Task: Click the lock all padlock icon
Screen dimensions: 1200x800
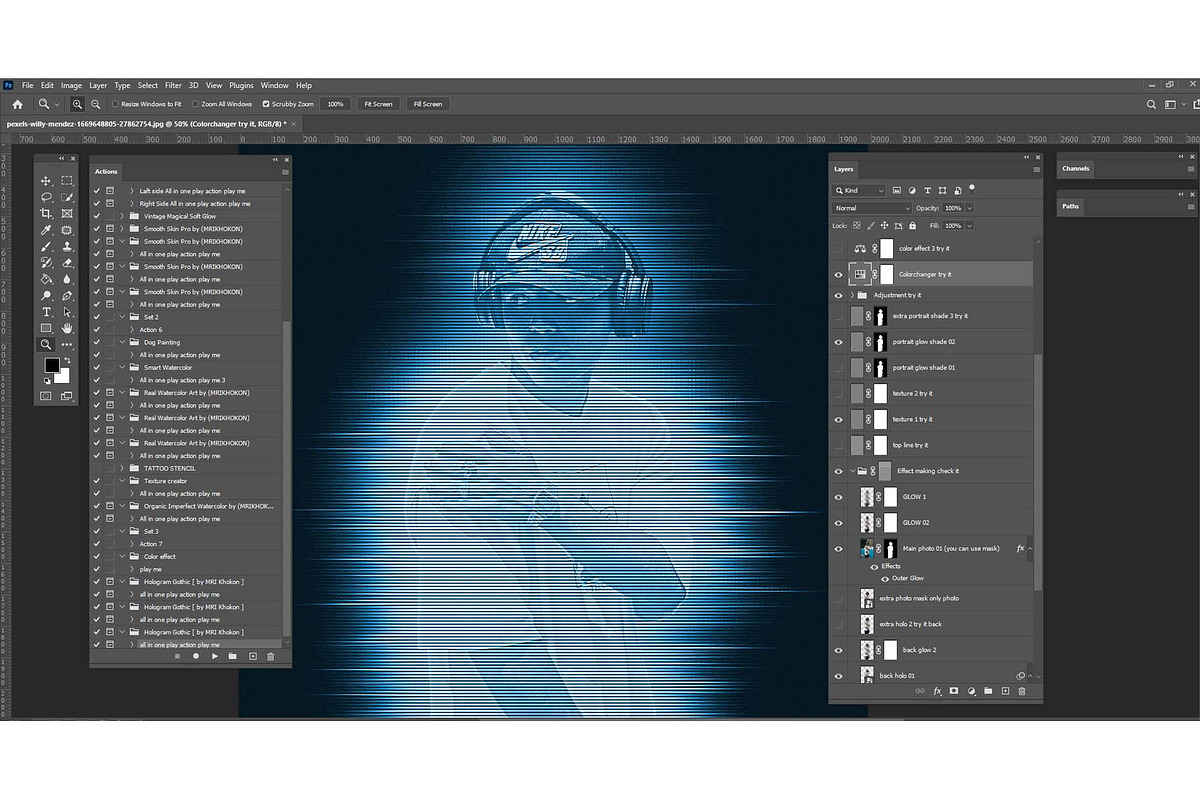Action: [913, 226]
